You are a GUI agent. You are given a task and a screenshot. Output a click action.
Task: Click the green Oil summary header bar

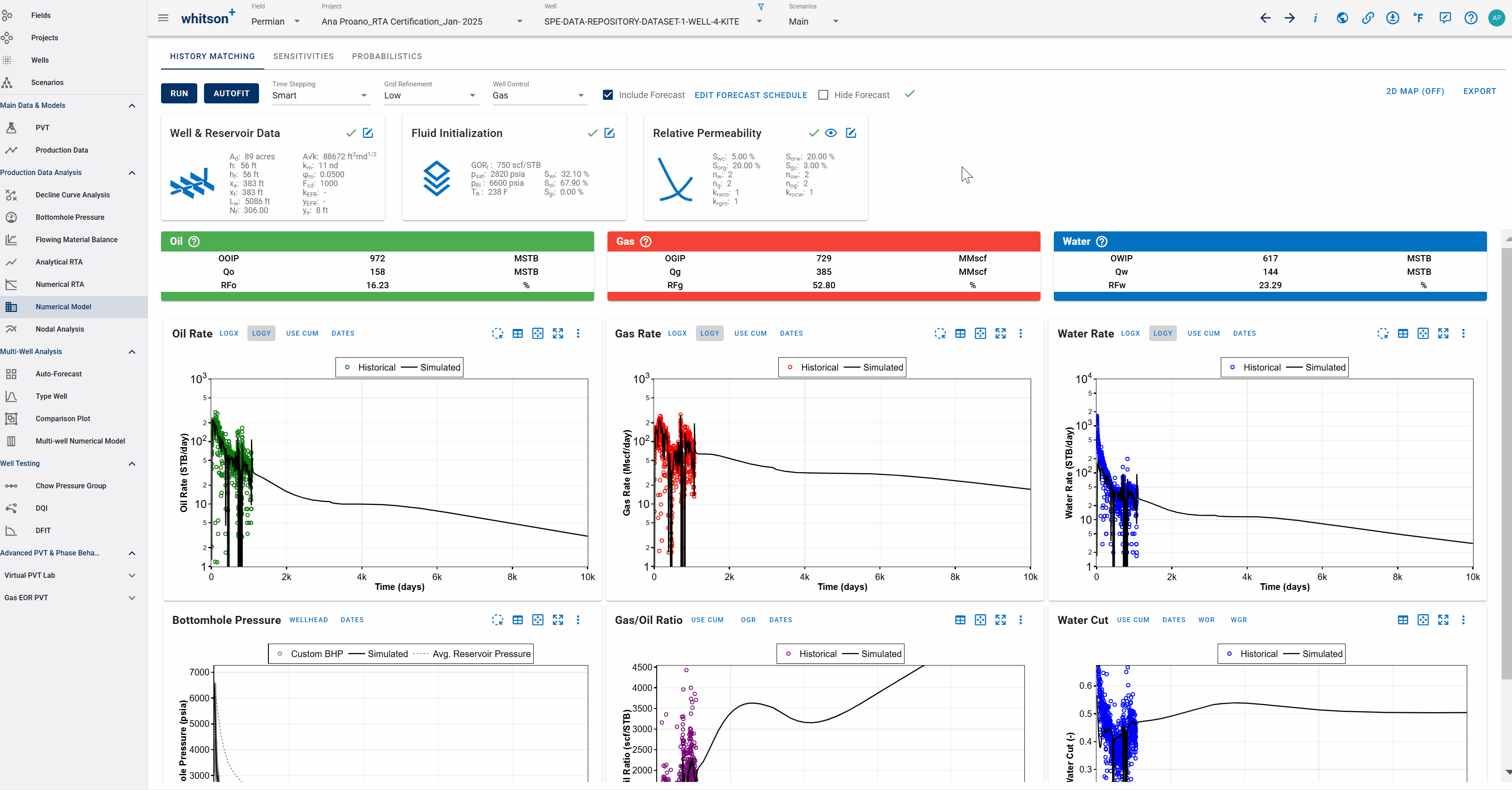(378, 241)
